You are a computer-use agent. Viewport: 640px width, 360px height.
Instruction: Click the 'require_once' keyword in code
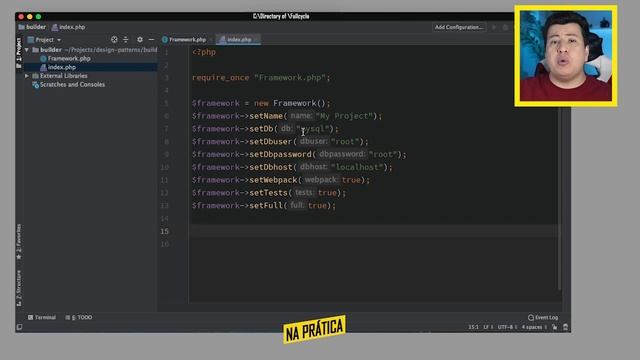pos(220,78)
